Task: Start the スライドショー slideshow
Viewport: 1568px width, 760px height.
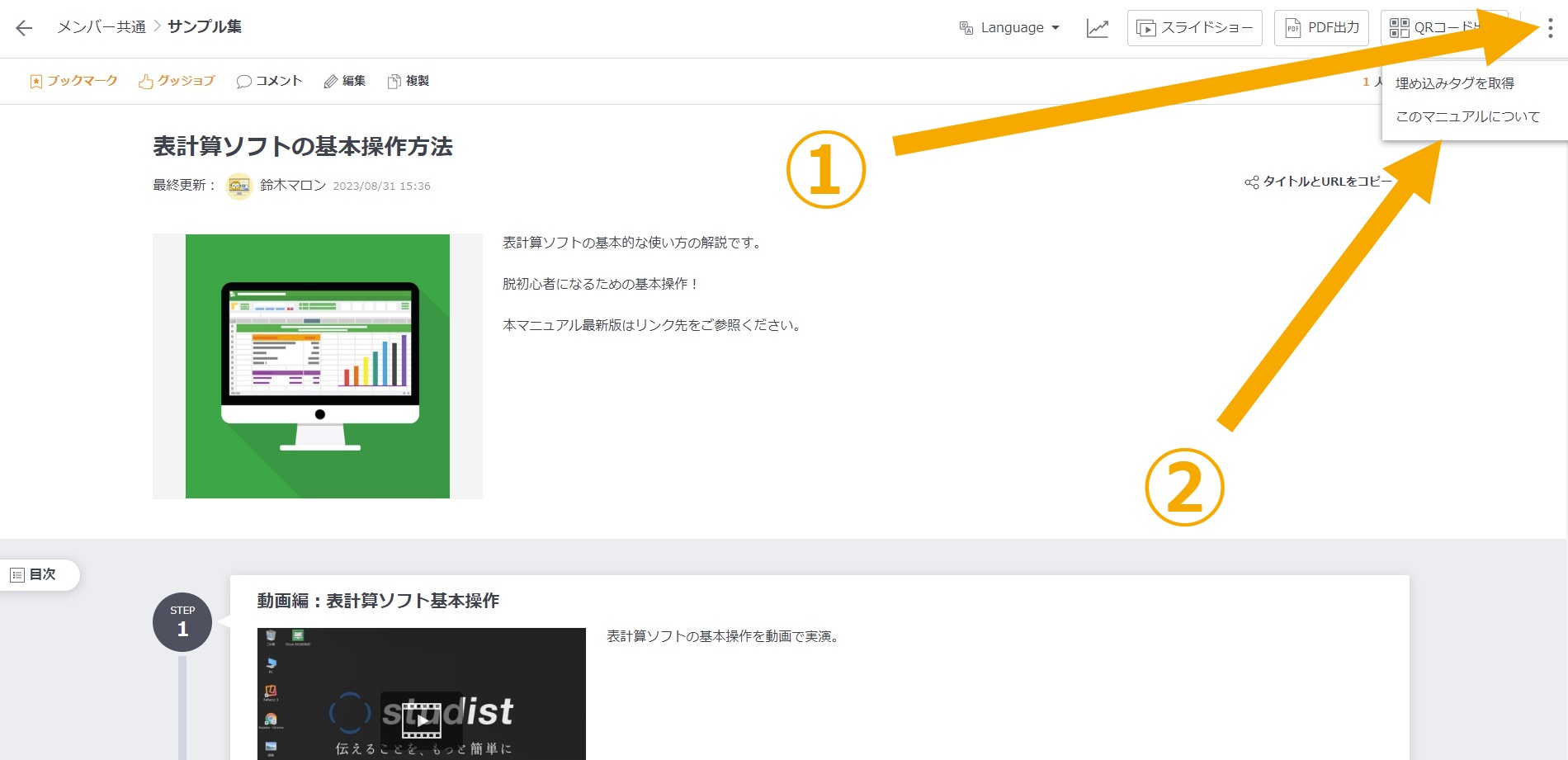Action: [x=1194, y=28]
